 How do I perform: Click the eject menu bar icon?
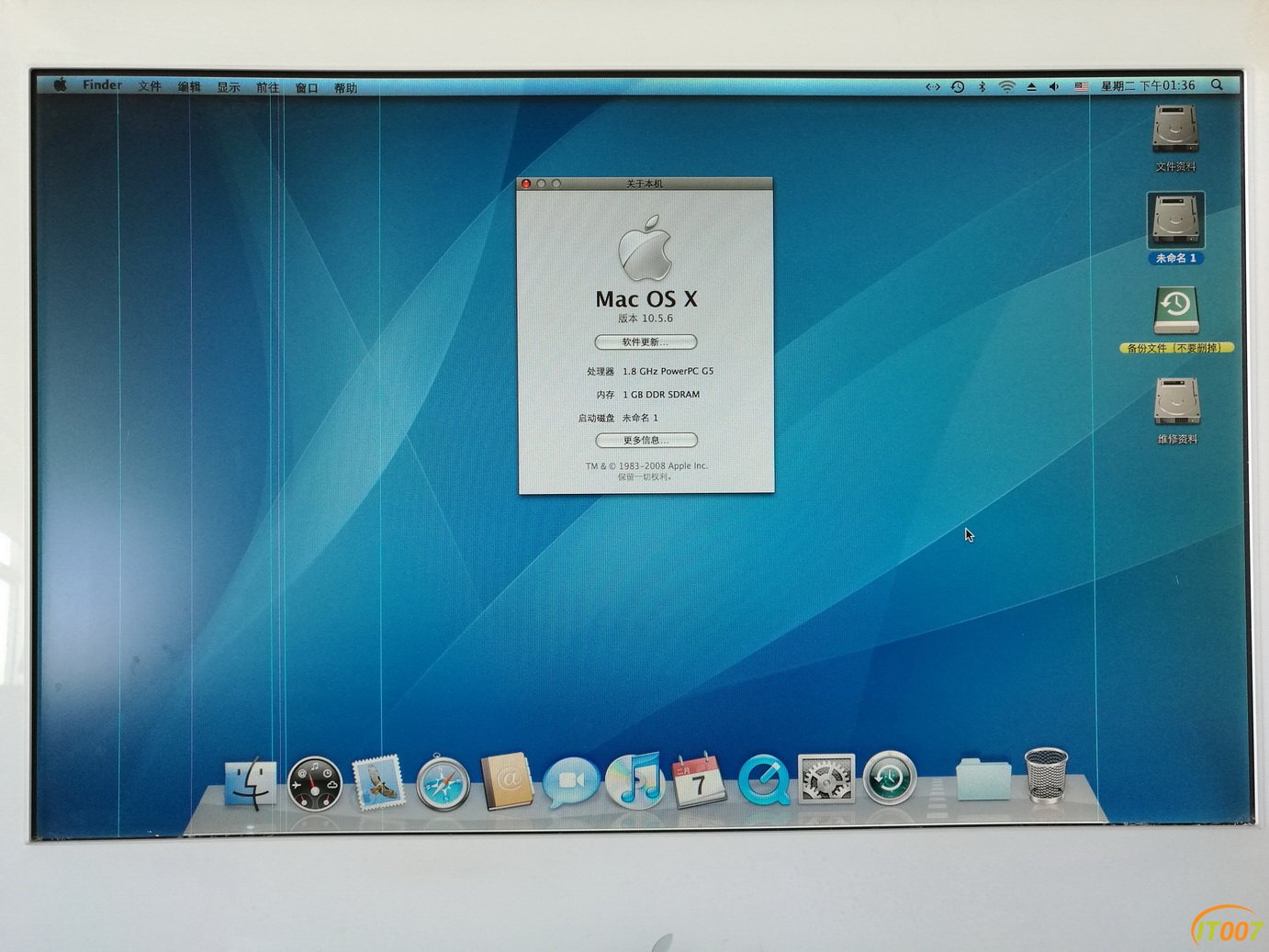[1031, 86]
